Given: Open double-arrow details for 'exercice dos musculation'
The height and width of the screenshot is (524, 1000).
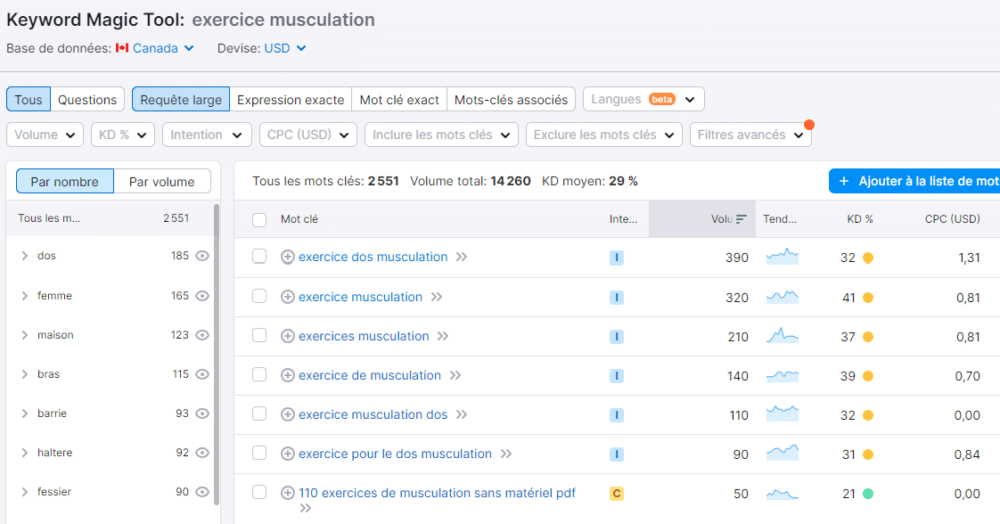Looking at the screenshot, I should tap(462, 257).
